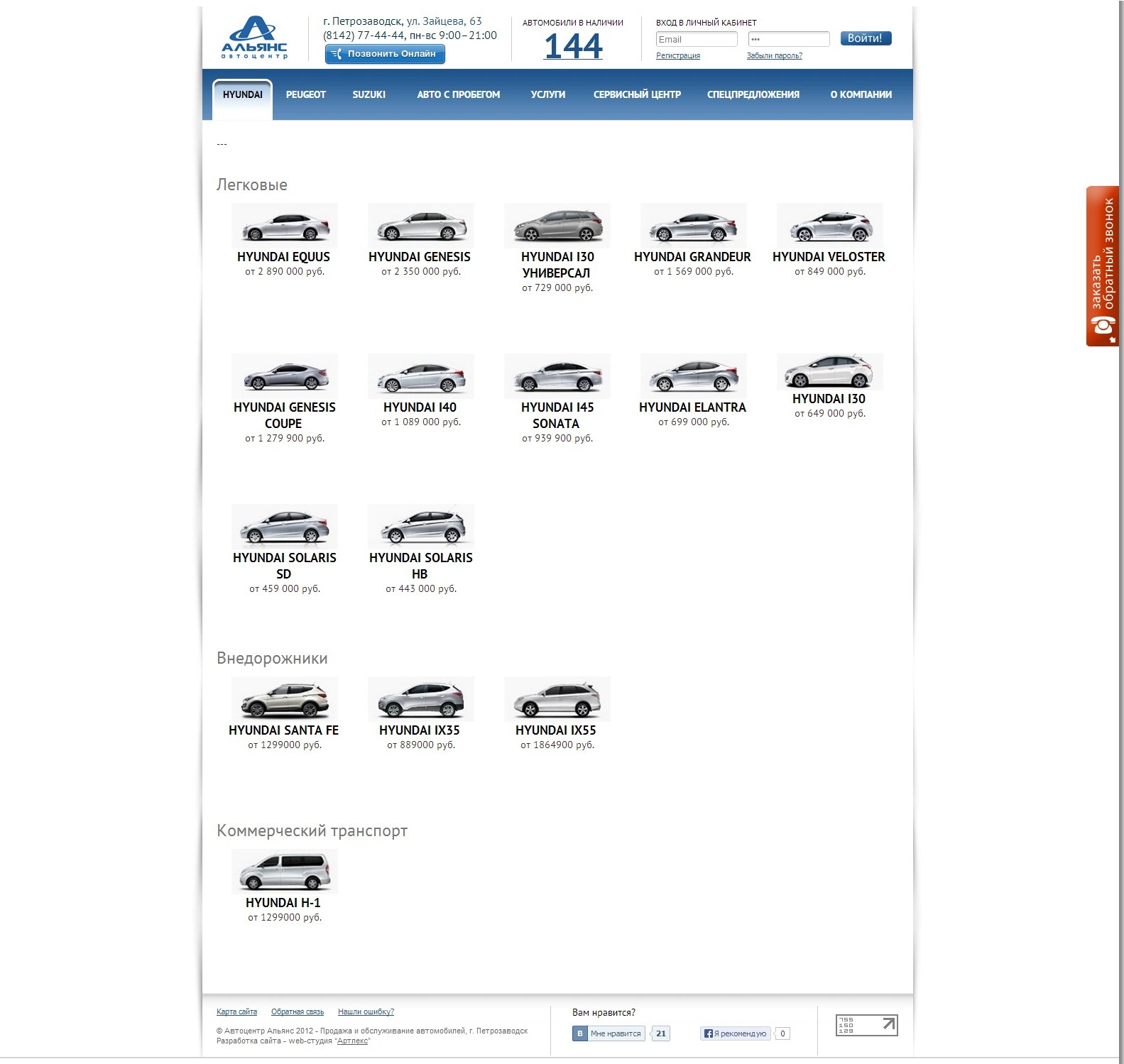
Task: Focus the Email input field
Action: pyautogui.click(x=697, y=40)
